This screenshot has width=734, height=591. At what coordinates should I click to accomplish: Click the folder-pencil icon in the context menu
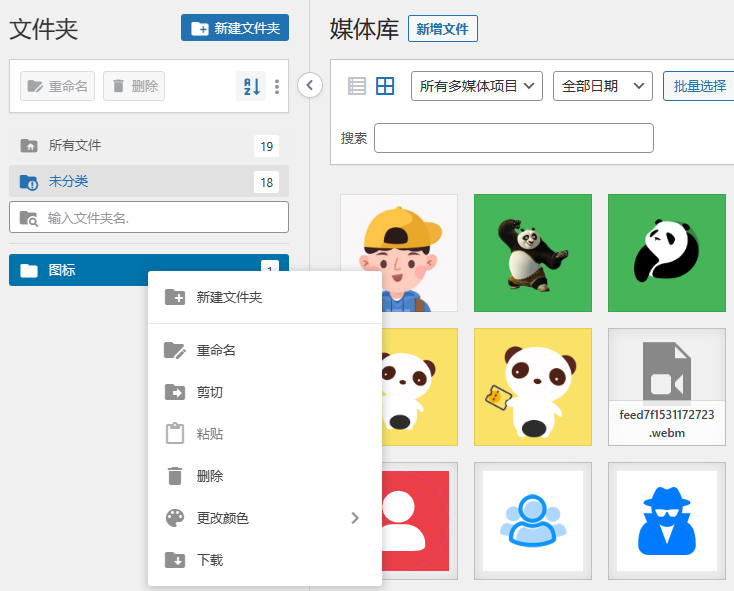(175, 350)
